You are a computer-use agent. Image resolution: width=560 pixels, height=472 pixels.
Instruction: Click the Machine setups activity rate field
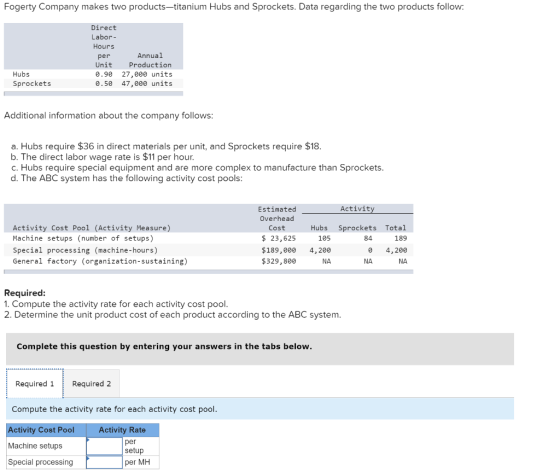tap(104, 446)
